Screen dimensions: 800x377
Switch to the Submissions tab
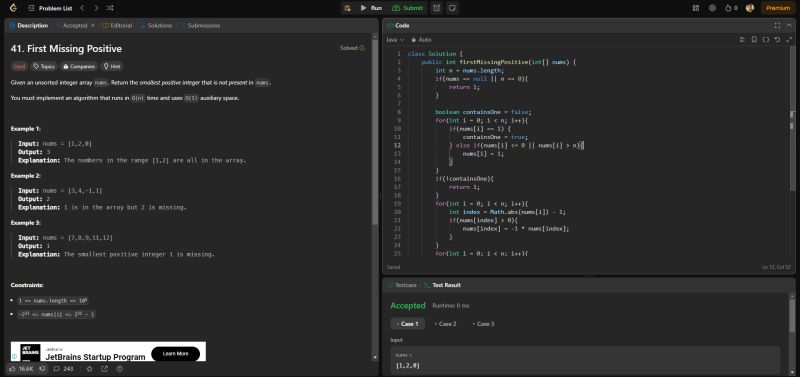[200, 26]
